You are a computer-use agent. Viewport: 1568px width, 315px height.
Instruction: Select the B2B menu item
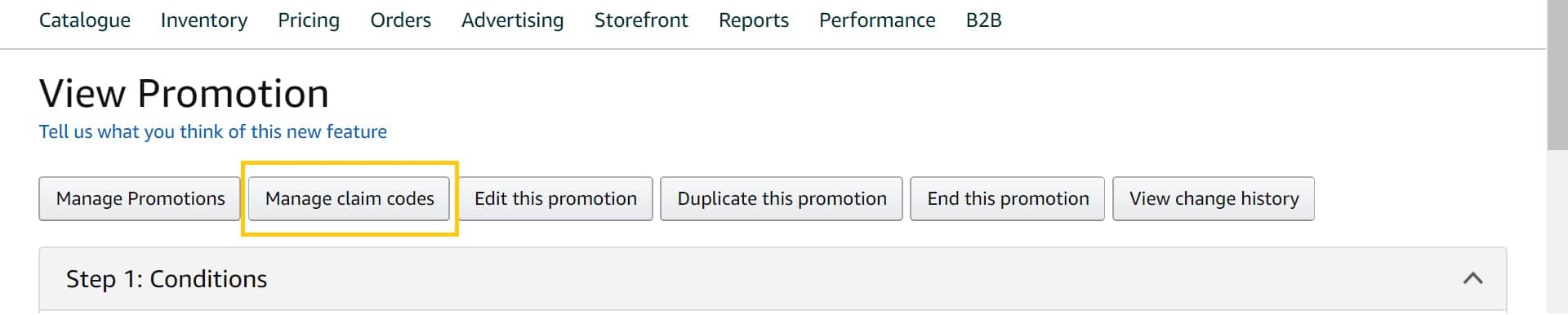coord(983,20)
